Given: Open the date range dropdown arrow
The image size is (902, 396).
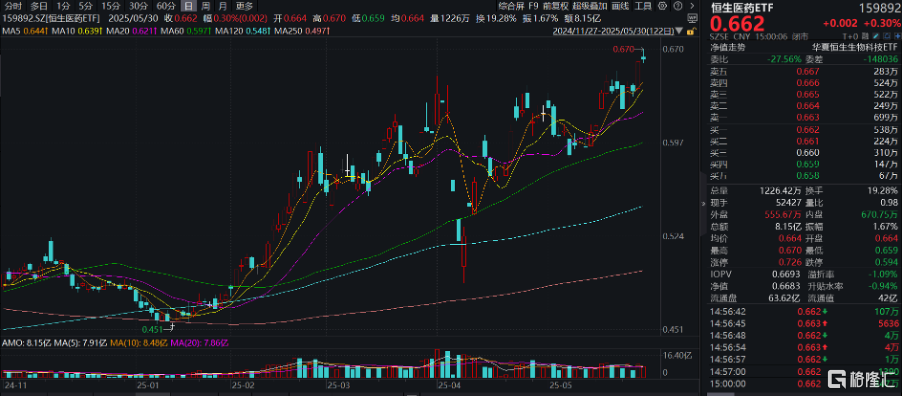Looking at the screenshot, I should coord(679,31).
